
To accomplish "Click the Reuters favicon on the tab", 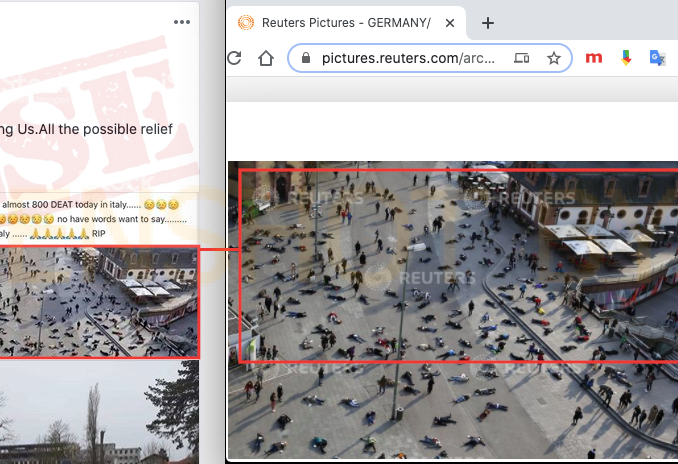I will (246, 22).
